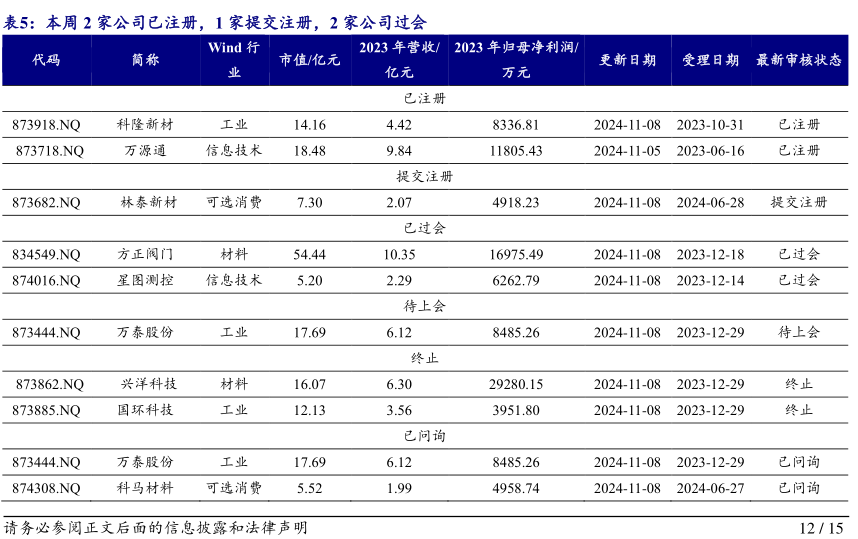This screenshot has width=858, height=539.
Task: Click the 简称 column header
Action: point(145,60)
